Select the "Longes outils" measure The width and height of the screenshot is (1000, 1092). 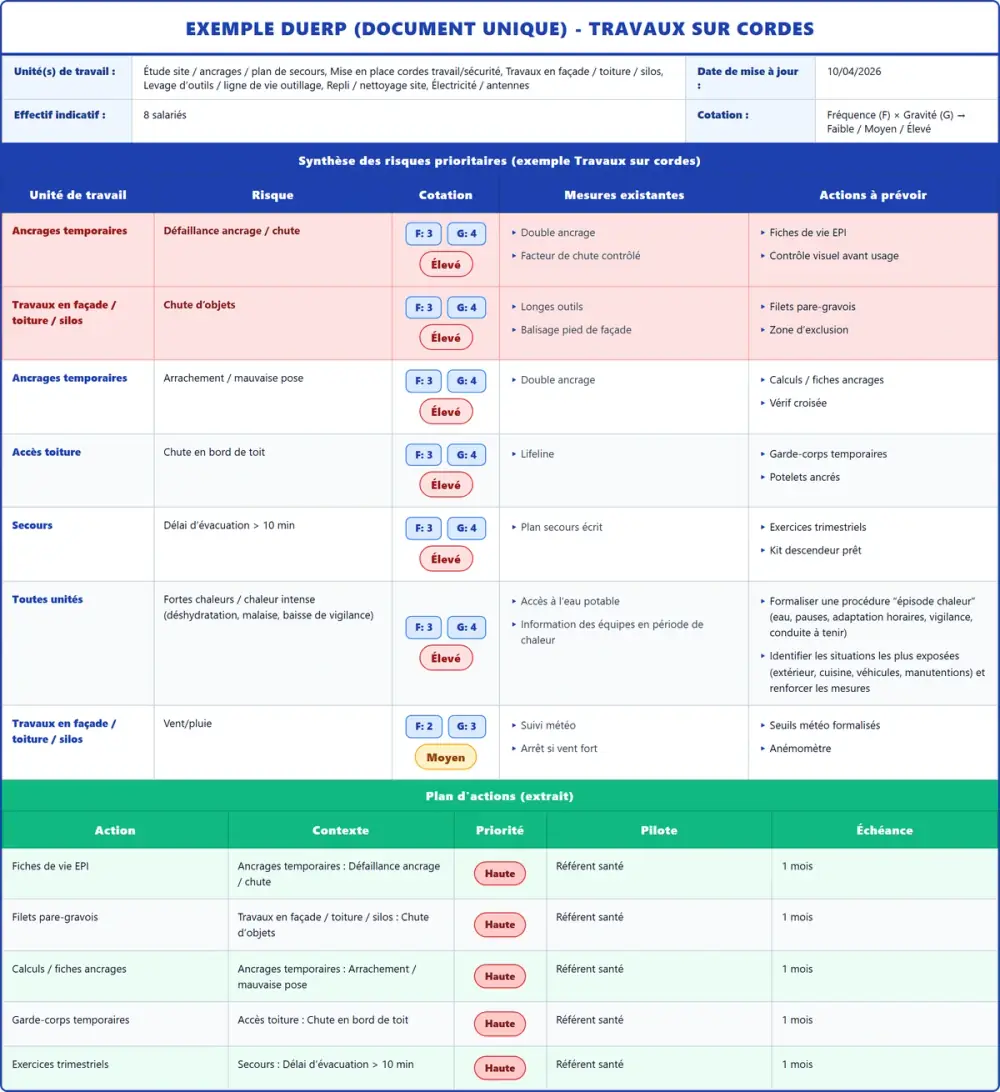pos(552,306)
